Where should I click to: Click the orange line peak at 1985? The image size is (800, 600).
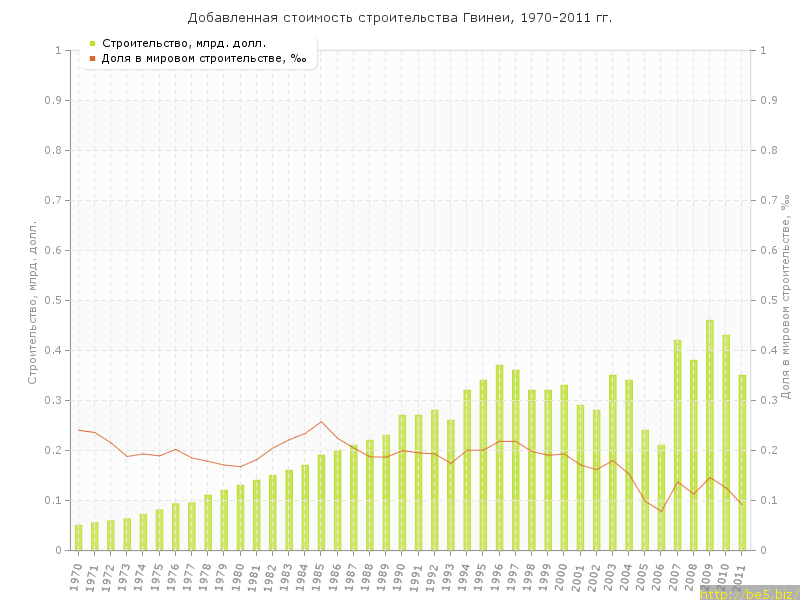[x=321, y=421]
